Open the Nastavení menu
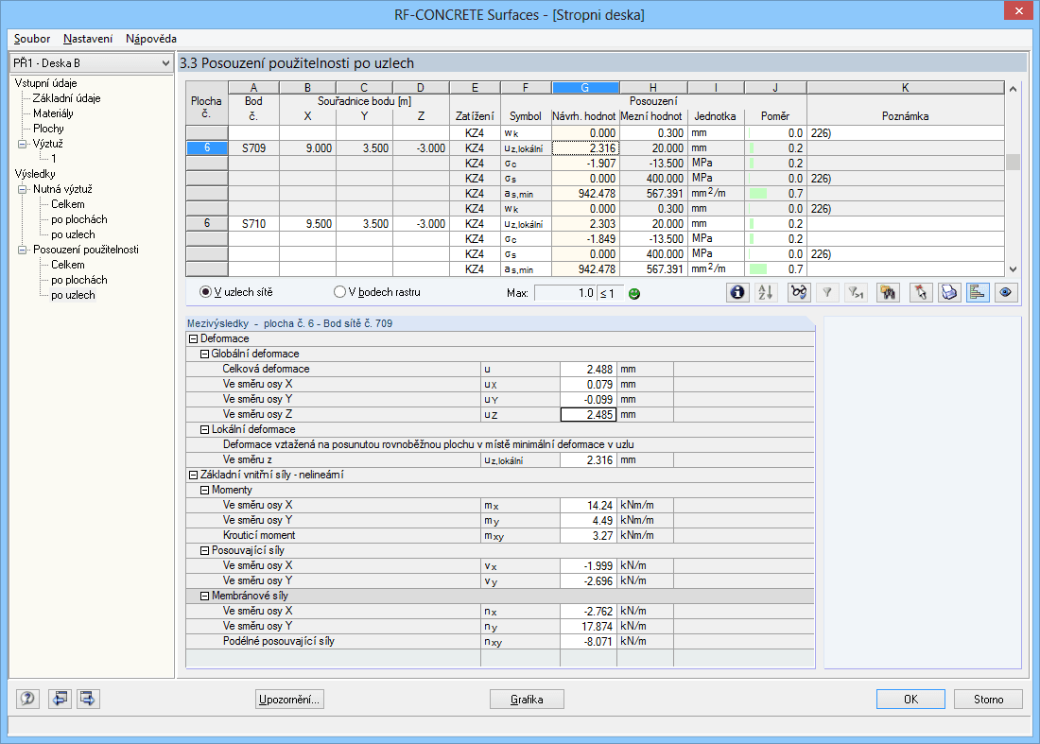The image size is (1040, 744). tap(88, 38)
